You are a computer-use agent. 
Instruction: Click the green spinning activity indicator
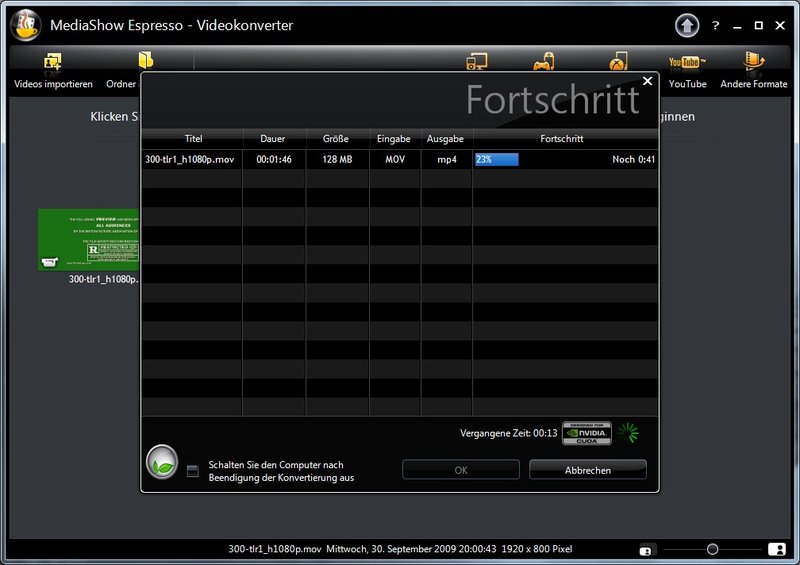tap(628, 433)
